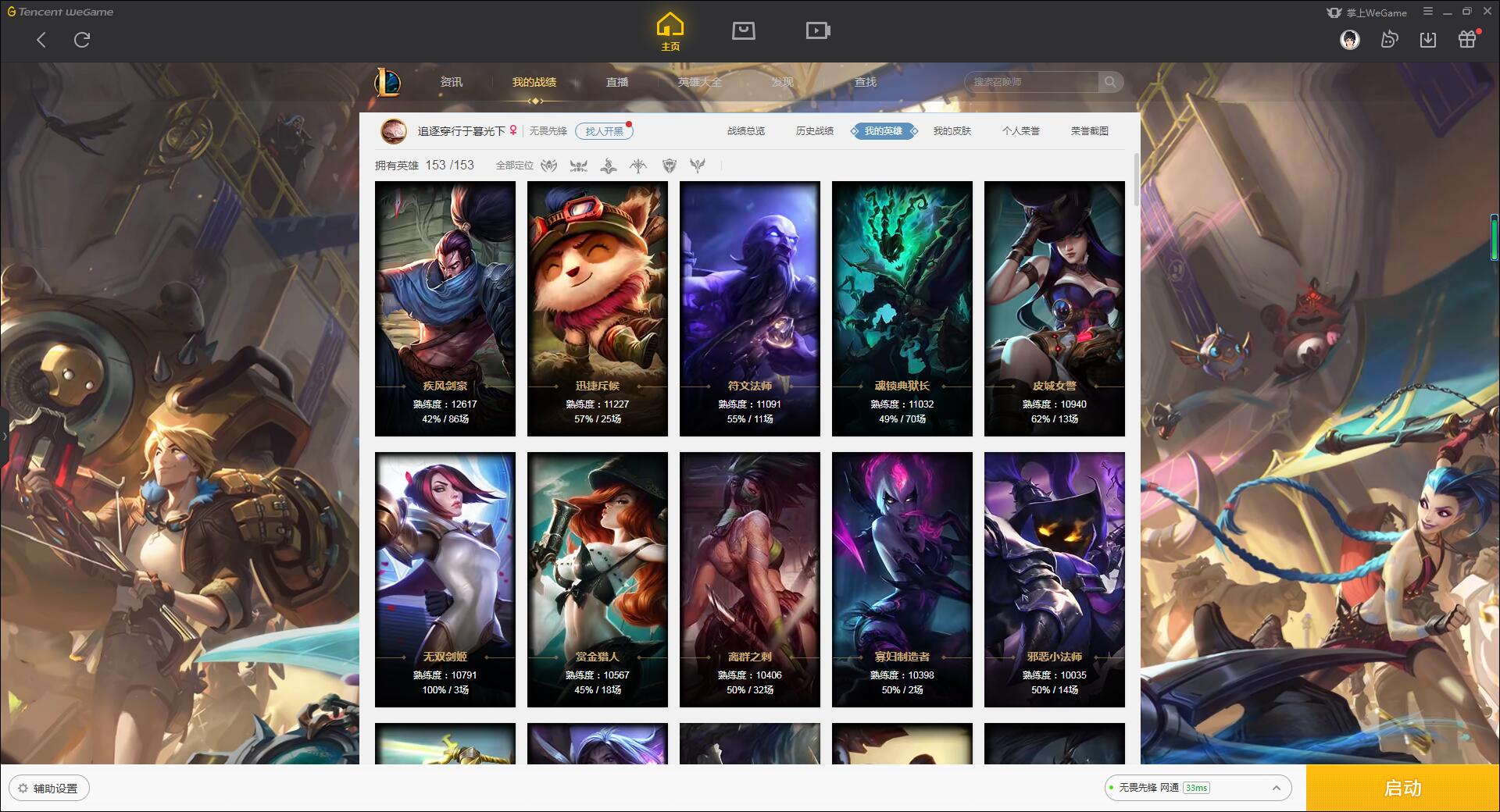Toggle the shield tank role filter
The height and width of the screenshot is (812, 1500).
(669, 166)
